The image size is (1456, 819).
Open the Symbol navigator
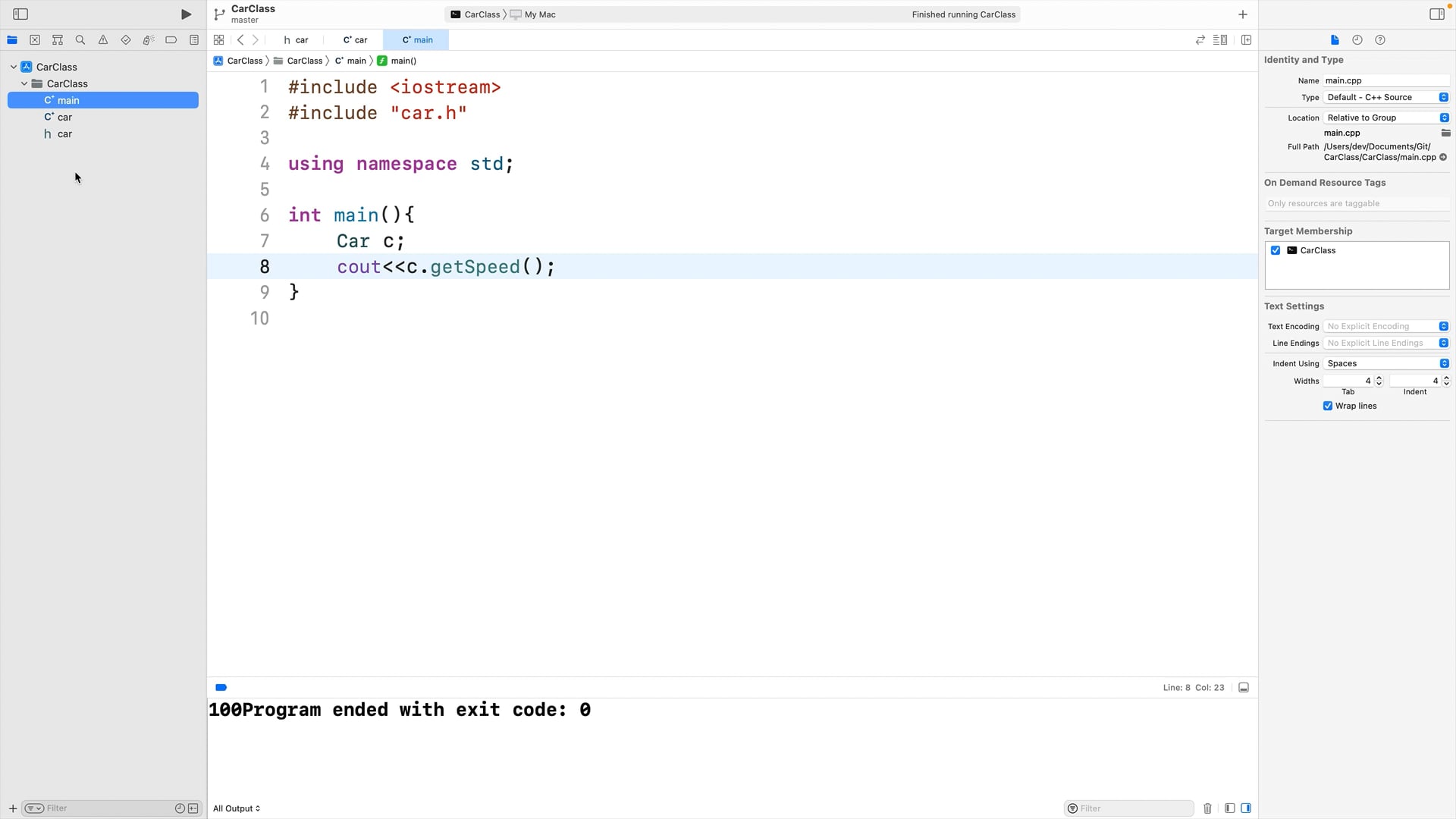[58, 40]
